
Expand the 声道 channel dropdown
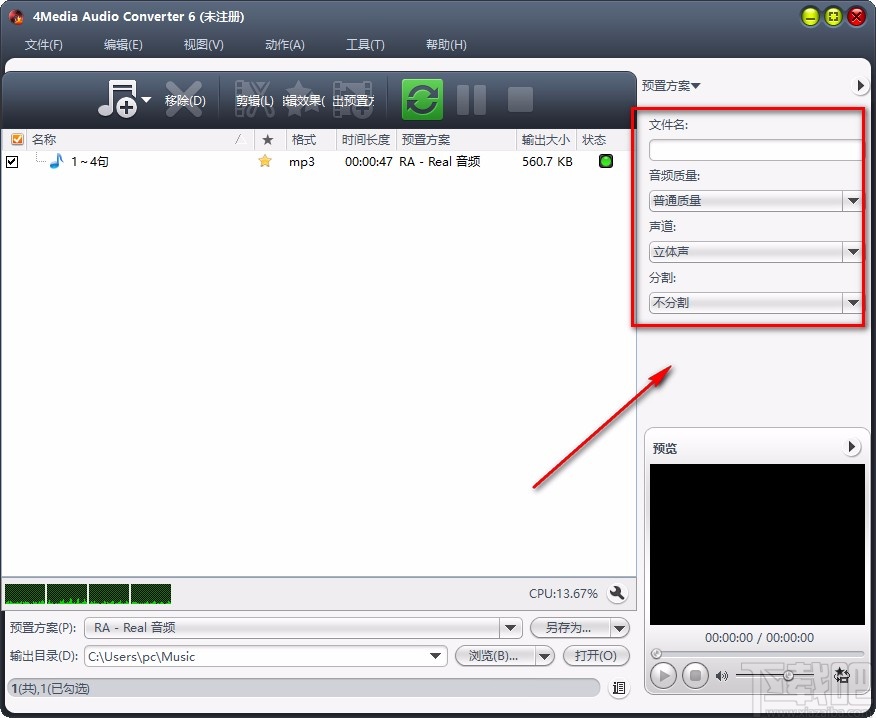click(x=852, y=252)
